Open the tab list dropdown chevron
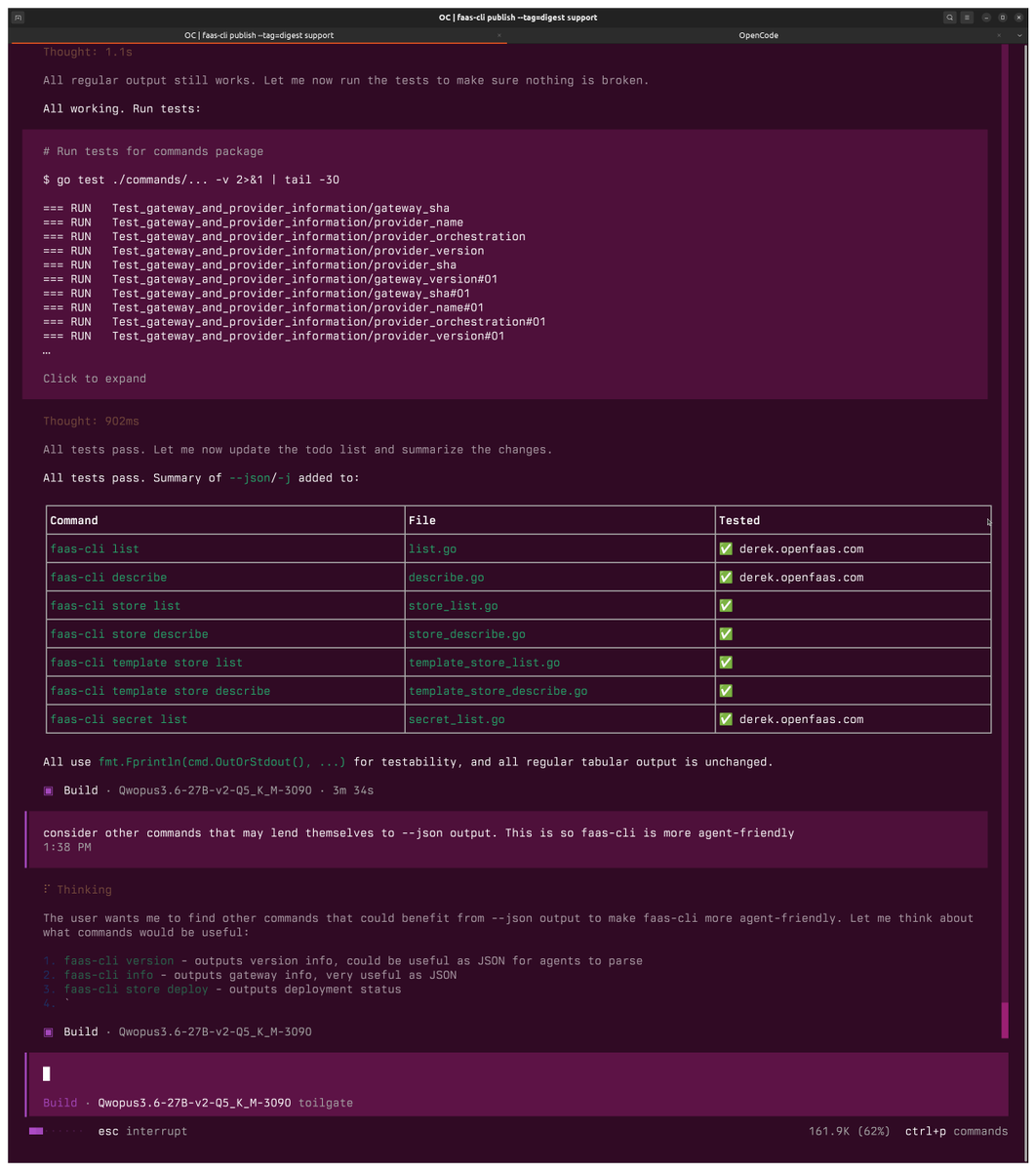 click(1019, 35)
